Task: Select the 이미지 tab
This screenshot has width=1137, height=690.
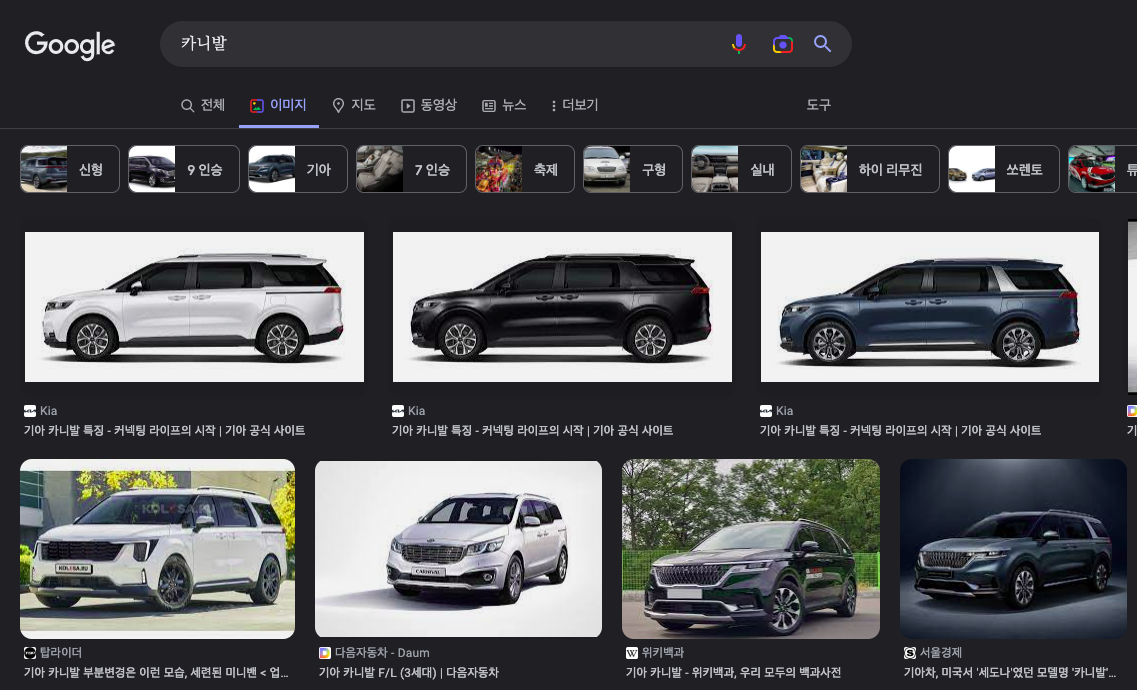Action: pos(278,105)
